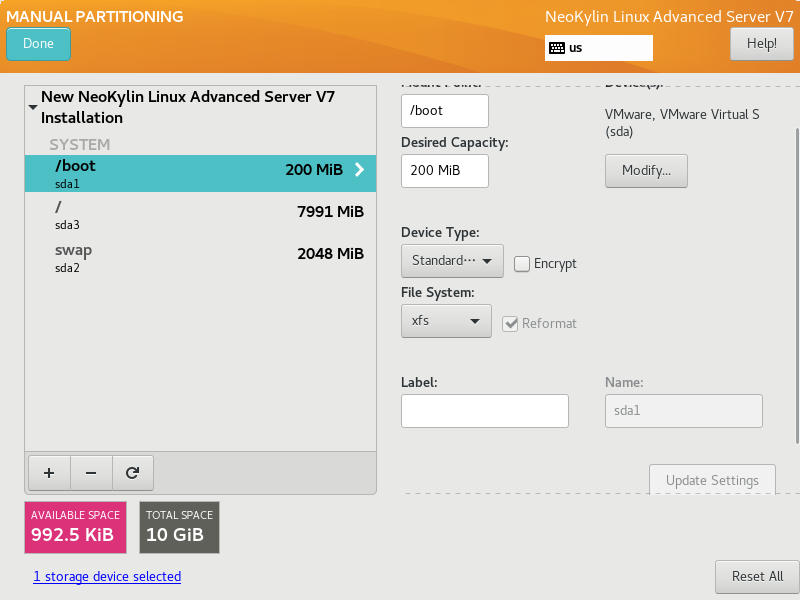Click the Name field showing sda1

pos(684,411)
